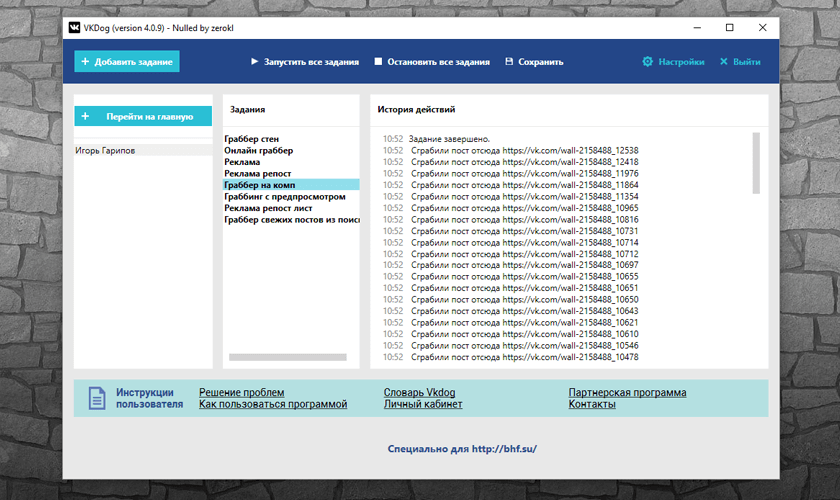Click the log entry wall-2158488_10546
This screenshot has height=500, width=840.
(x=511, y=346)
